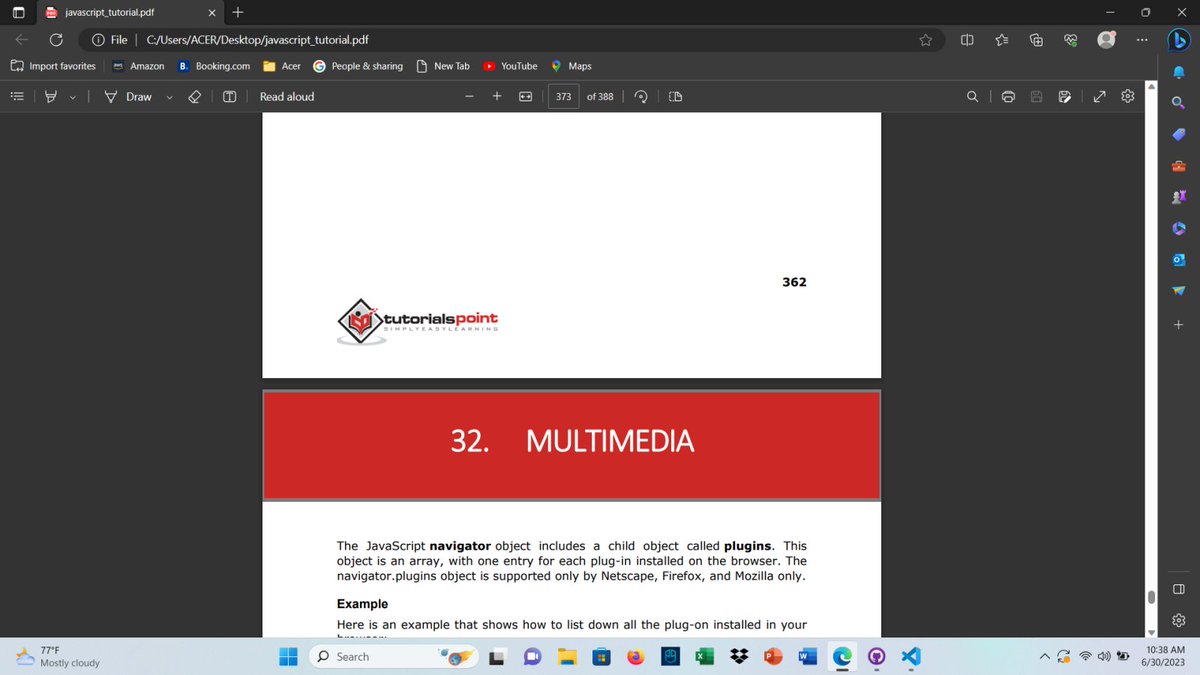Open the Draw pen options dropdown
The image size is (1200, 675).
(169, 97)
